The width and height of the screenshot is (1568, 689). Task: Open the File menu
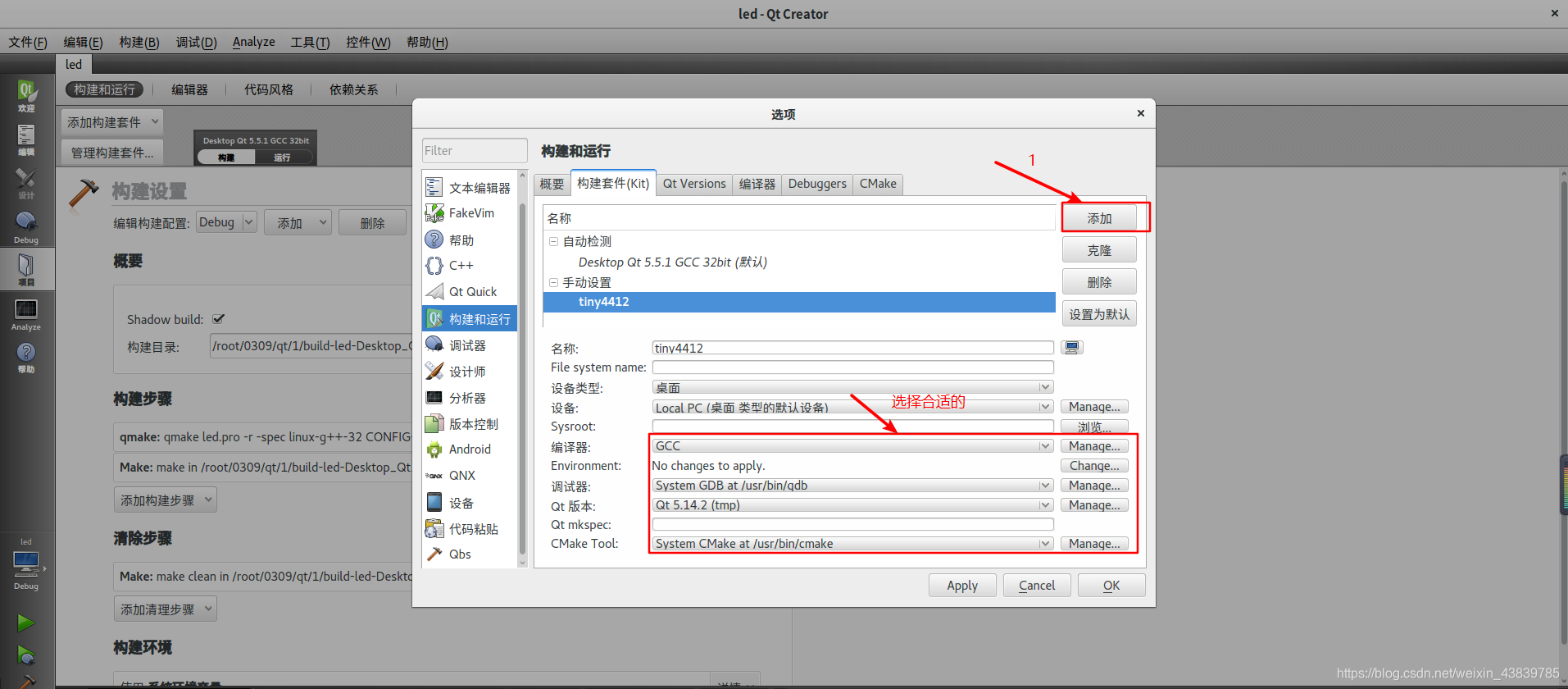click(28, 42)
